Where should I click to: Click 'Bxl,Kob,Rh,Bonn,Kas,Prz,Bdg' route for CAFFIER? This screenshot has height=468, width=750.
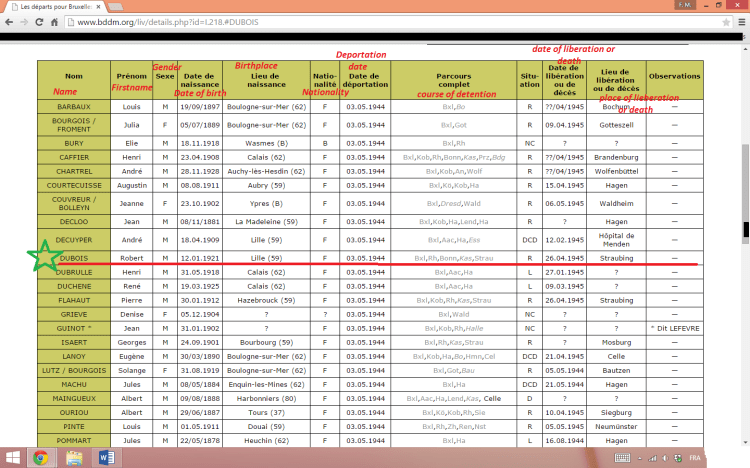pos(453,157)
